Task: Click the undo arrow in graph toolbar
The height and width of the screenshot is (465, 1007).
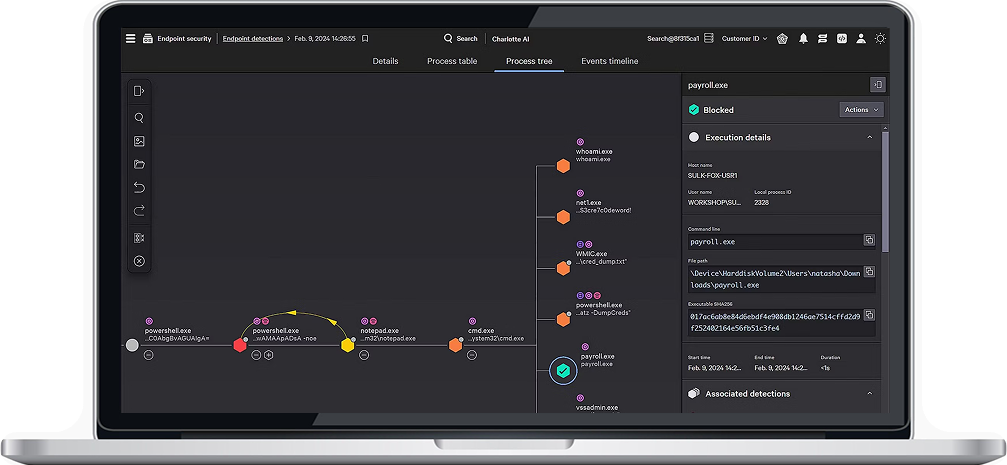Action: tap(139, 187)
